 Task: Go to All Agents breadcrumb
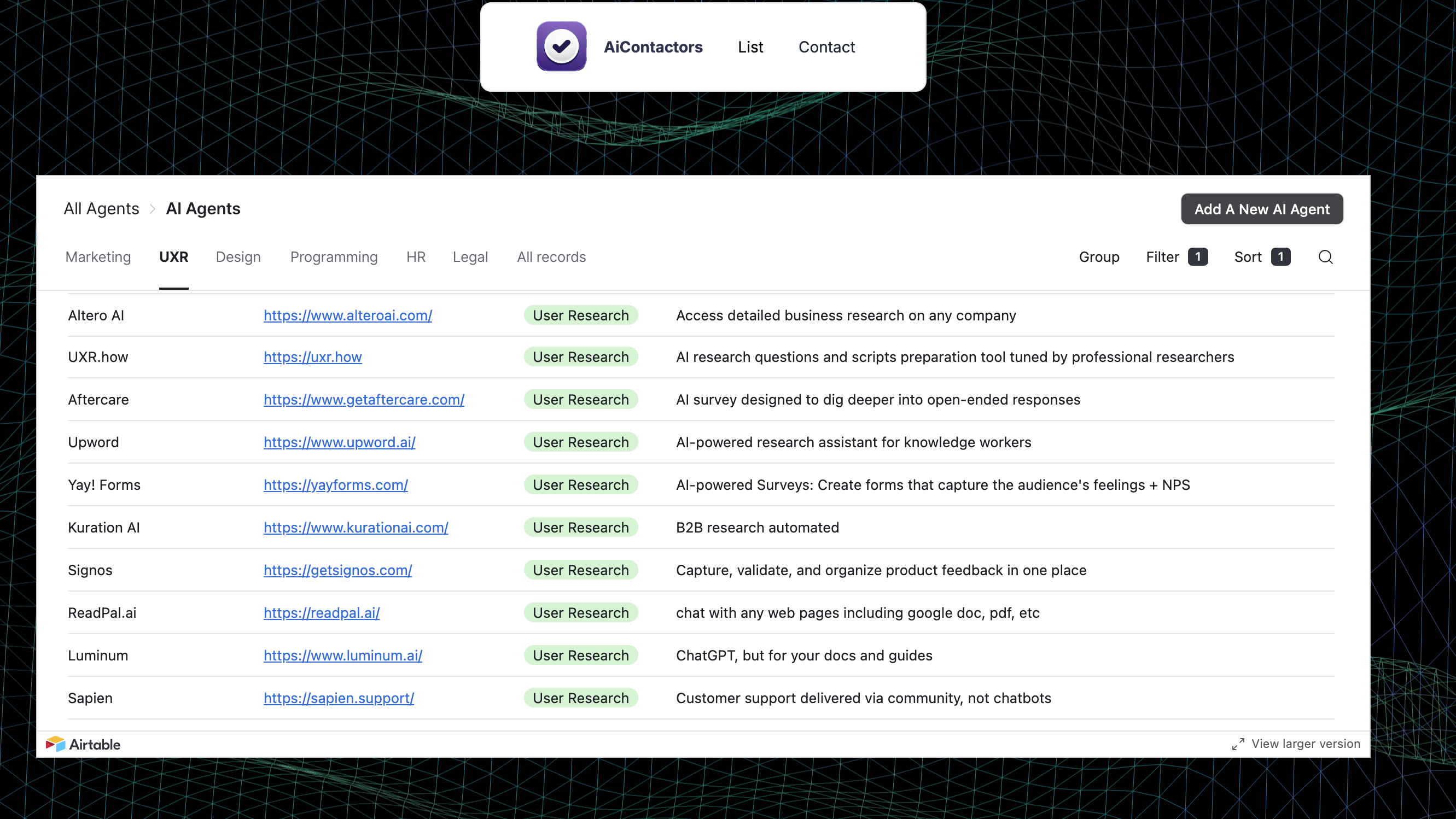tap(101, 209)
